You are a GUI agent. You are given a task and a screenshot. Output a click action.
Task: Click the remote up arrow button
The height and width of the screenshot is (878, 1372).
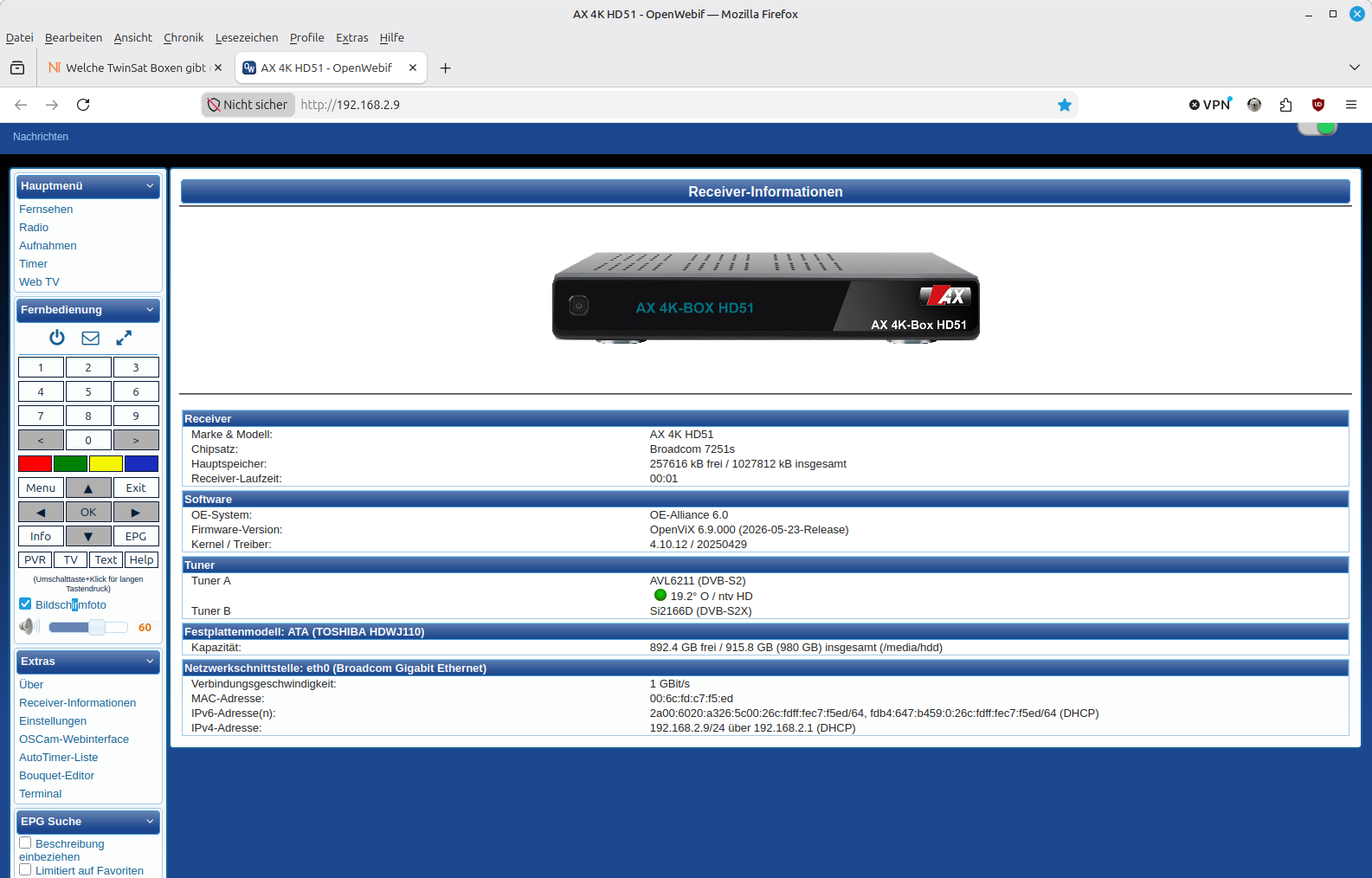88,488
